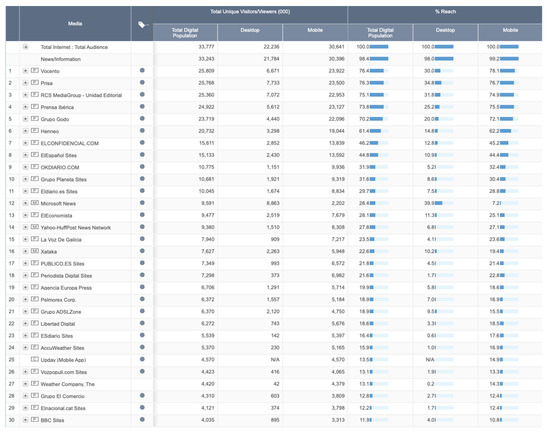Expand the La Voz De Galicia row
The width and height of the screenshot is (550, 435).
tap(25, 240)
